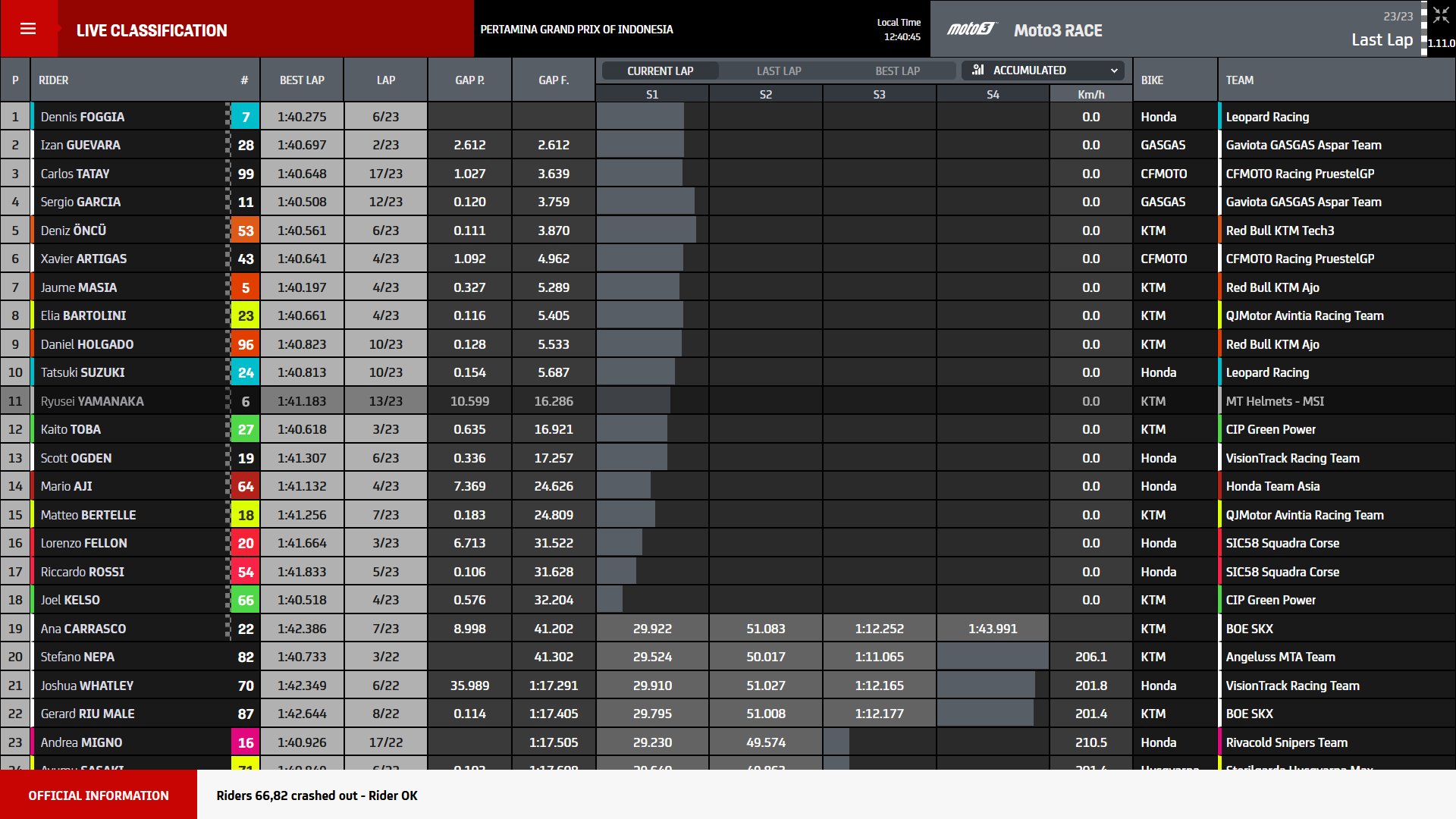Click Whatley's gap value 35.989
The width and height of the screenshot is (1456, 819).
click(469, 686)
